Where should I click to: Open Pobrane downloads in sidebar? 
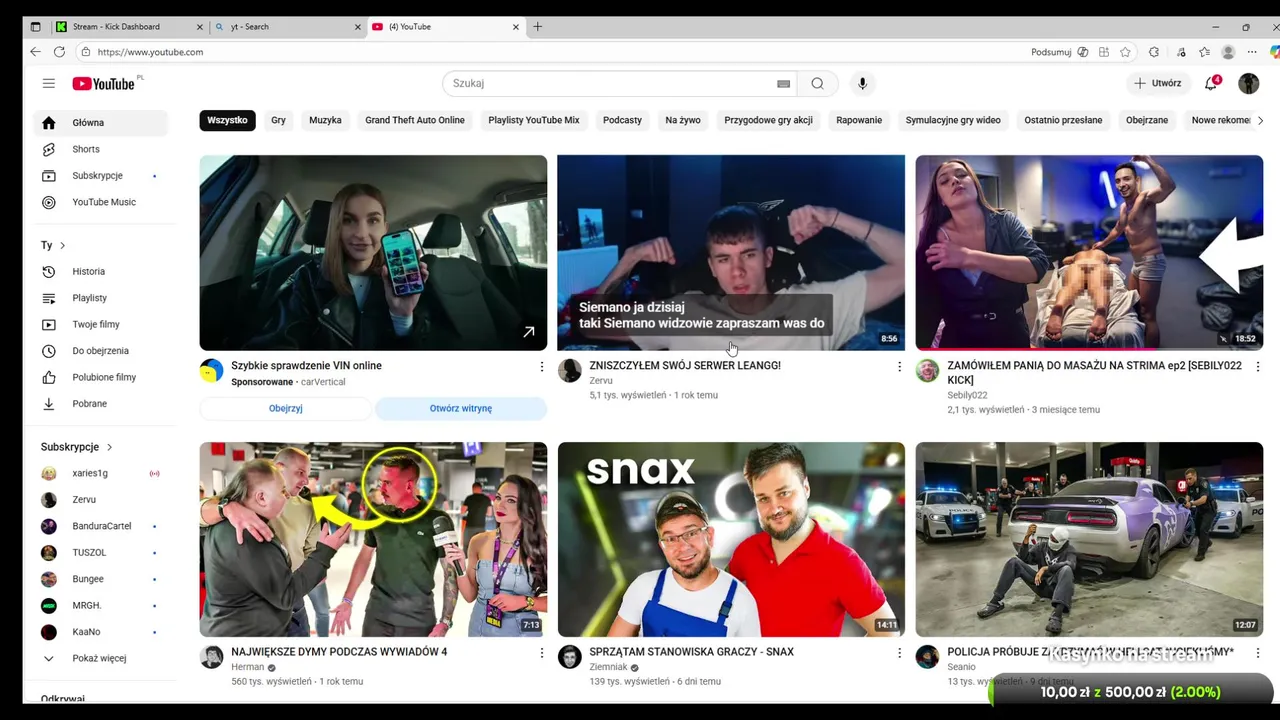(99, 404)
